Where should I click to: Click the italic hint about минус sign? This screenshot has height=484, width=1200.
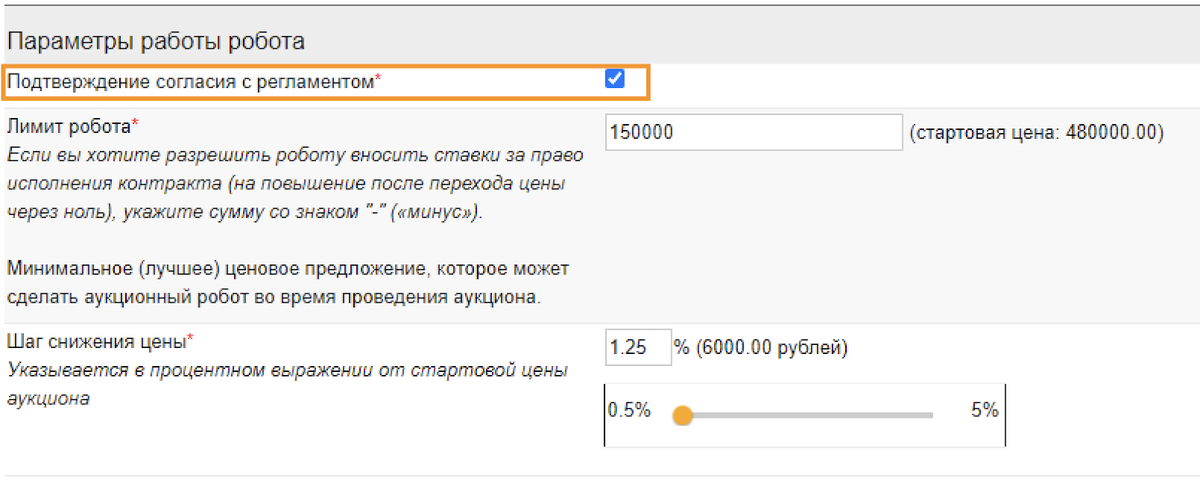295,185
